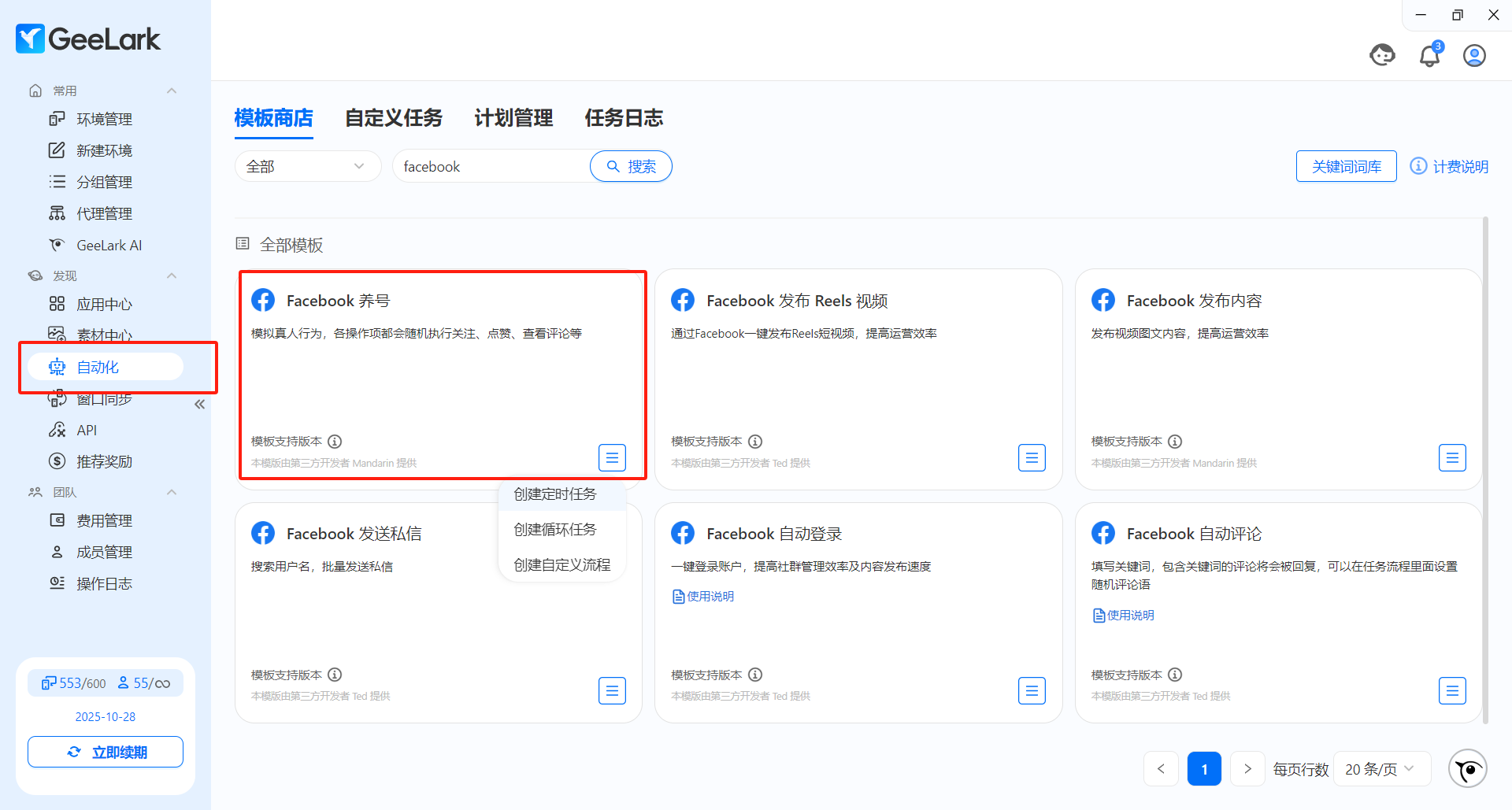
Task: Click the 全部模板 section heading
Action: coord(291,245)
